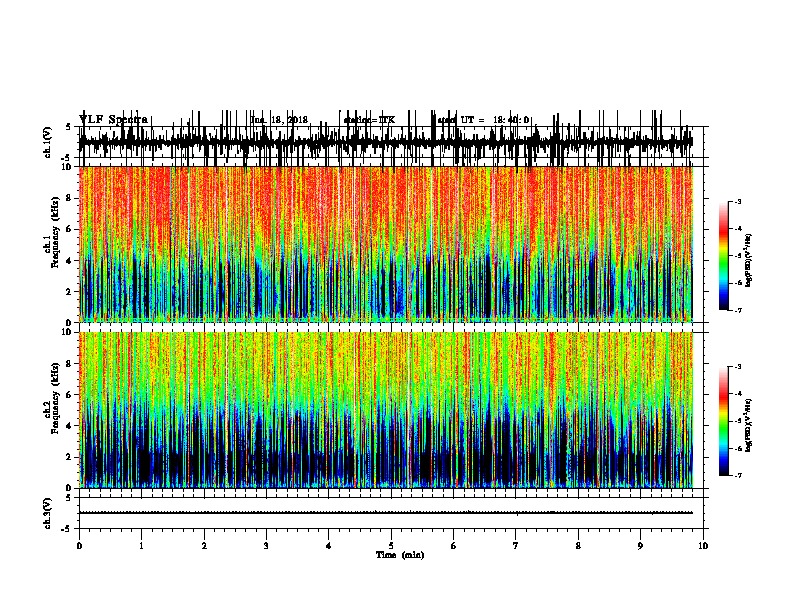Click inside the ch.2 spectrogram panel
This screenshot has width=792, height=612.
pos(385,410)
